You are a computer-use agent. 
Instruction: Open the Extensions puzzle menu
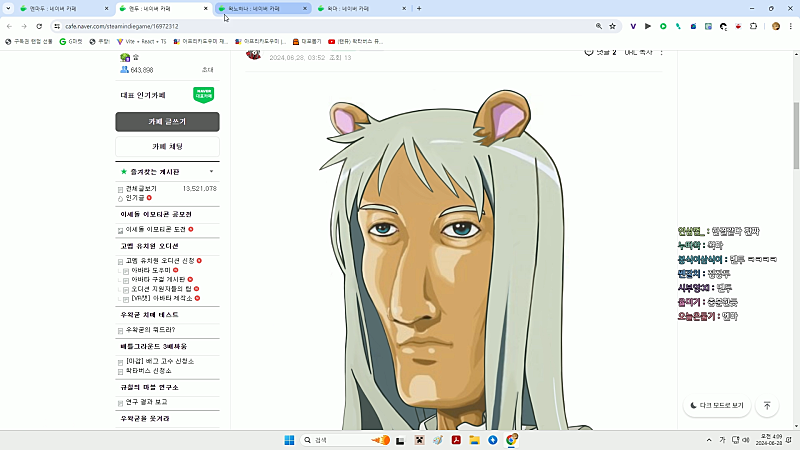[754, 26]
